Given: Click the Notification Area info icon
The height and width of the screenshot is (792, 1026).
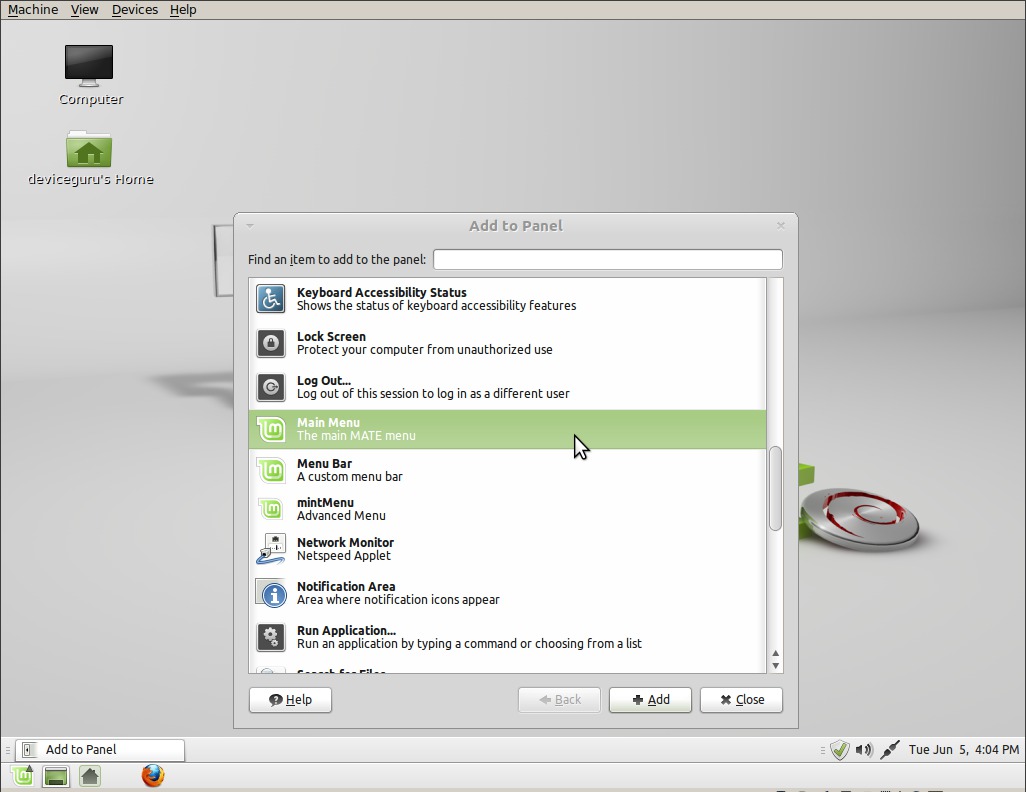Looking at the screenshot, I should [x=270, y=593].
